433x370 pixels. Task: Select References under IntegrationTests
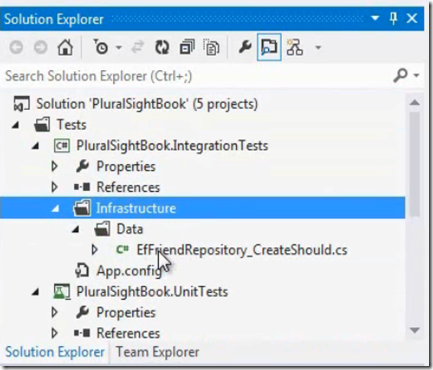pyautogui.click(x=128, y=187)
